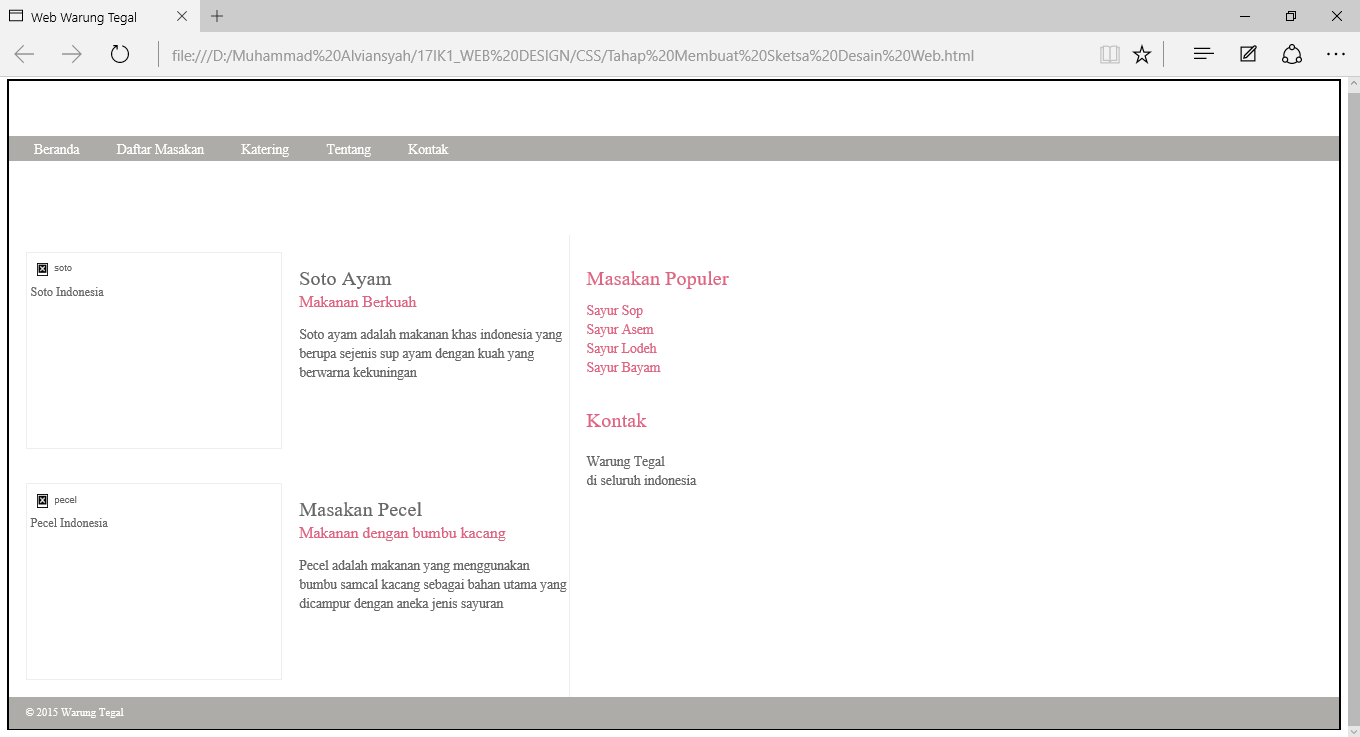Start a Web Note annotation
Image resolution: width=1360 pixels, height=737 pixels.
[x=1248, y=54]
